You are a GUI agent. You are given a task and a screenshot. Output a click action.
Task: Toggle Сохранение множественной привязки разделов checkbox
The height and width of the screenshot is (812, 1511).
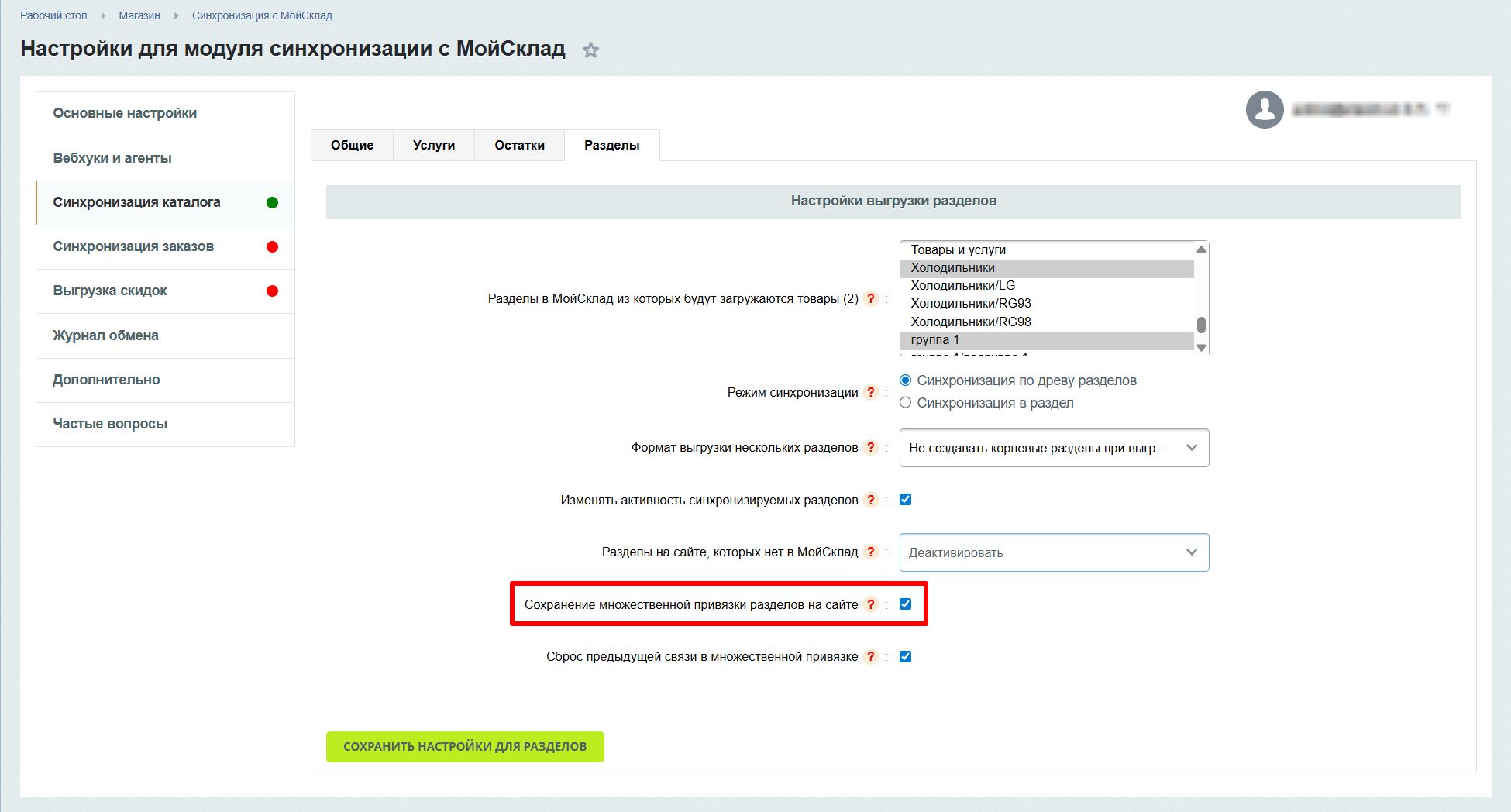(905, 604)
